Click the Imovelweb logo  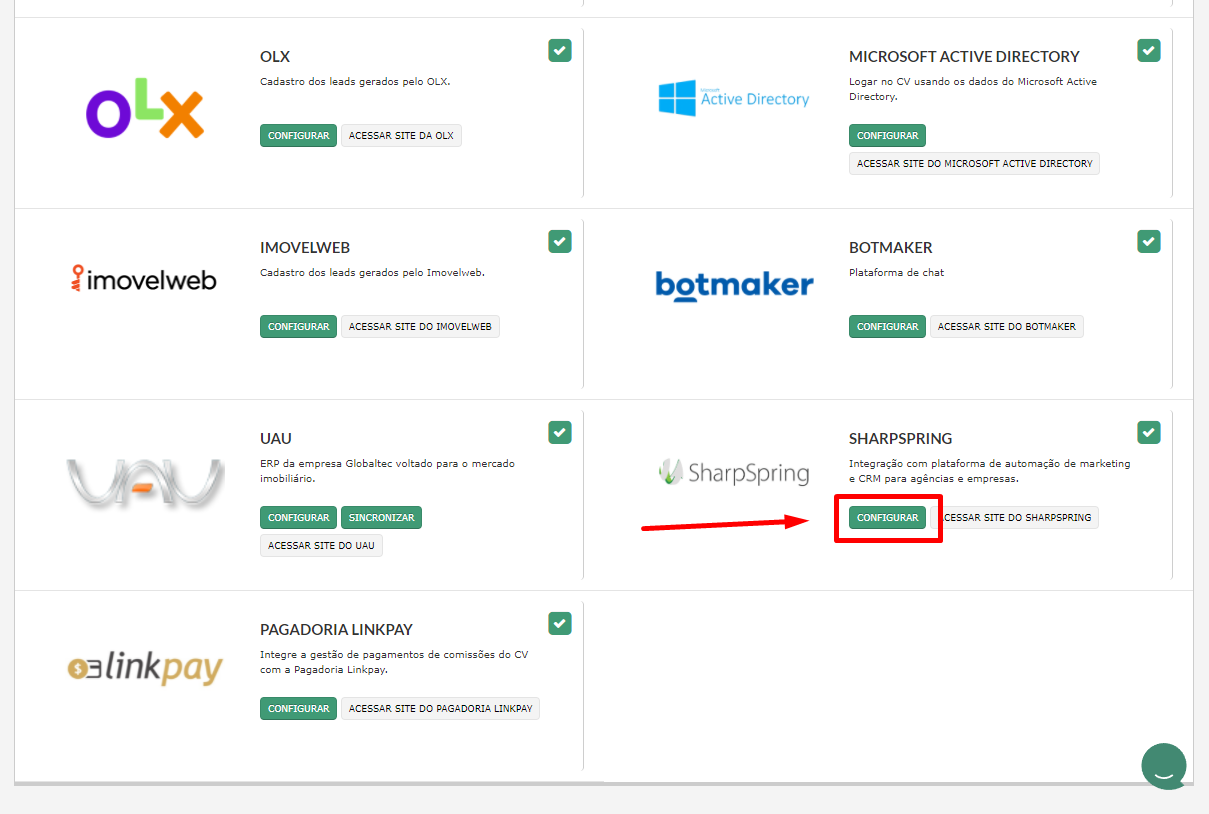click(x=144, y=279)
